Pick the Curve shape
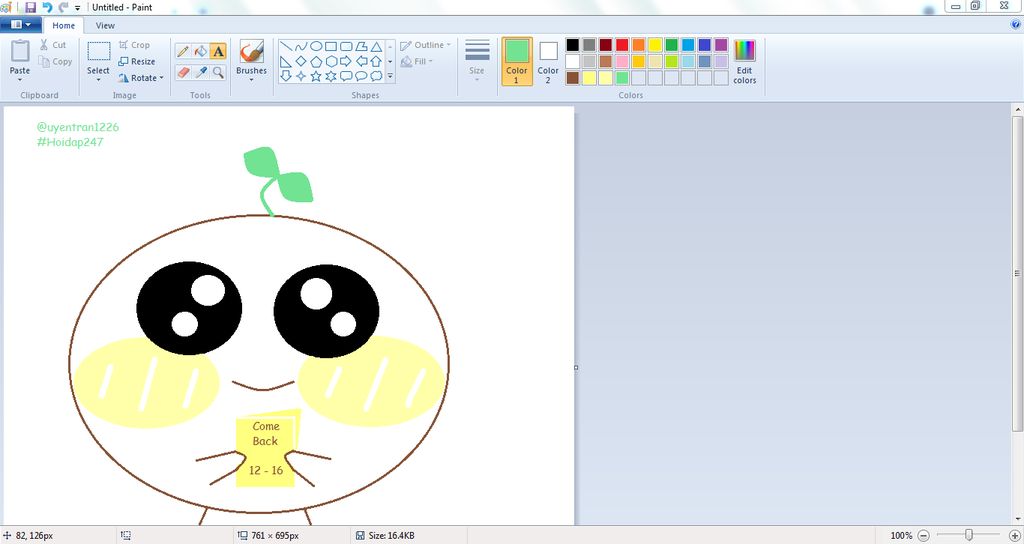Viewport: 1024px width, 544px height. [x=300, y=46]
